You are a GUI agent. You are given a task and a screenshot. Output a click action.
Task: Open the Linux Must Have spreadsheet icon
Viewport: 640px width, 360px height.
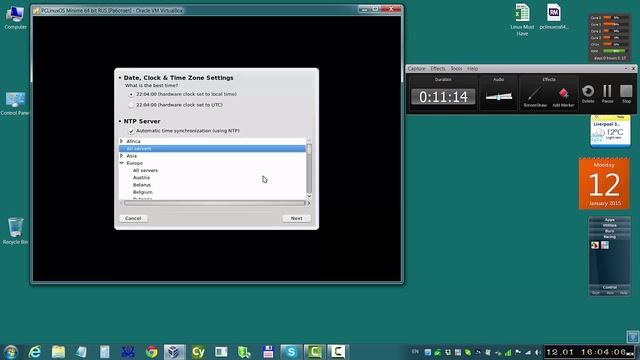(x=522, y=20)
